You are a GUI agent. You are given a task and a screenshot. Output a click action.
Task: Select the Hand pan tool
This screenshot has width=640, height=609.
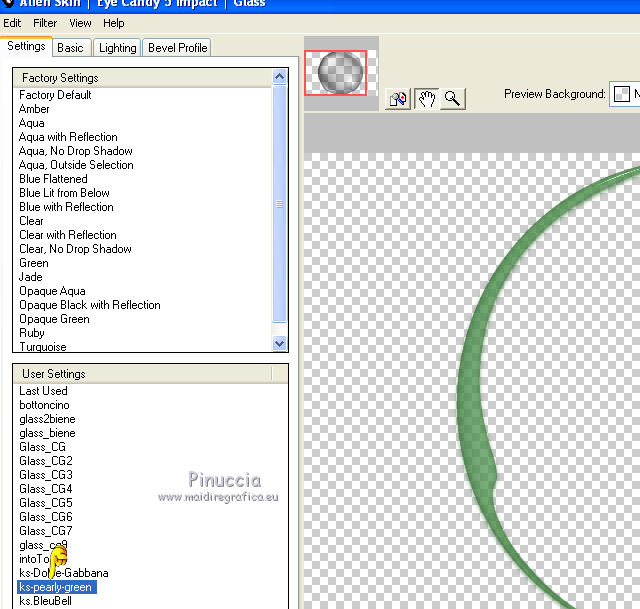[x=427, y=98]
